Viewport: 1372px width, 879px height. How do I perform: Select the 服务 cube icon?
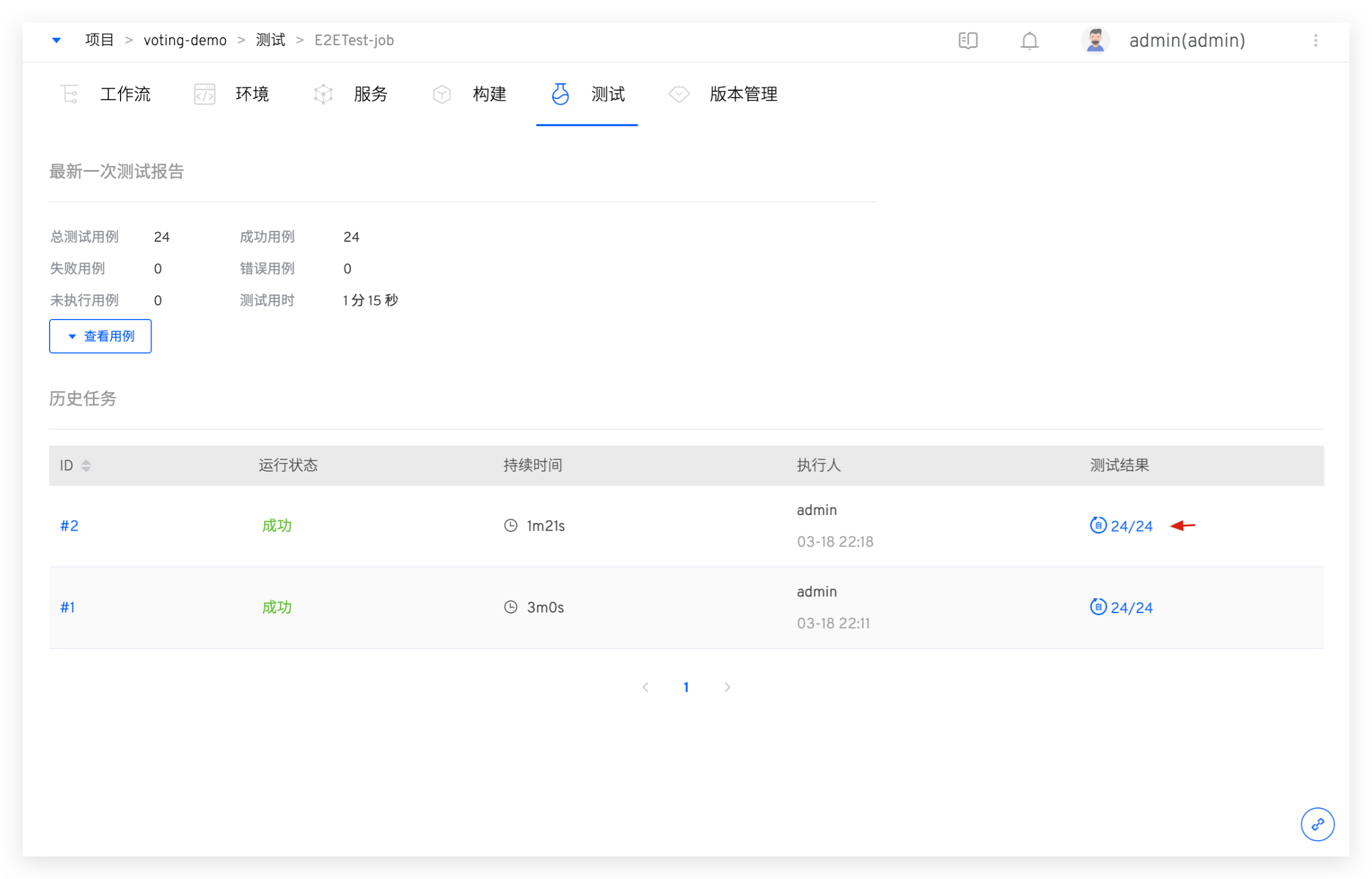(x=323, y=94)
